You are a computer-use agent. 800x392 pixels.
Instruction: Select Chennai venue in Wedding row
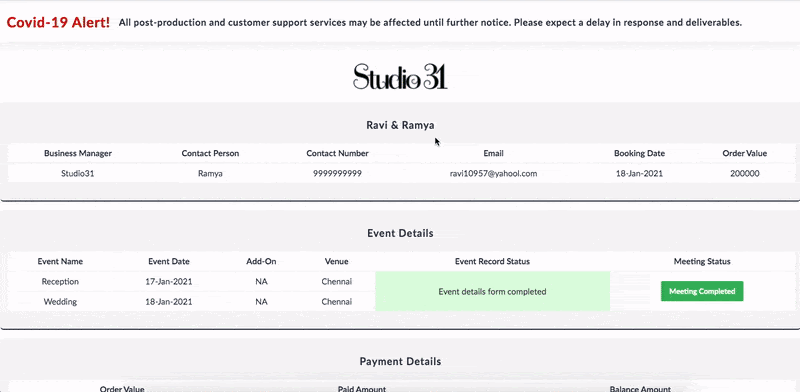click(337, 302)
